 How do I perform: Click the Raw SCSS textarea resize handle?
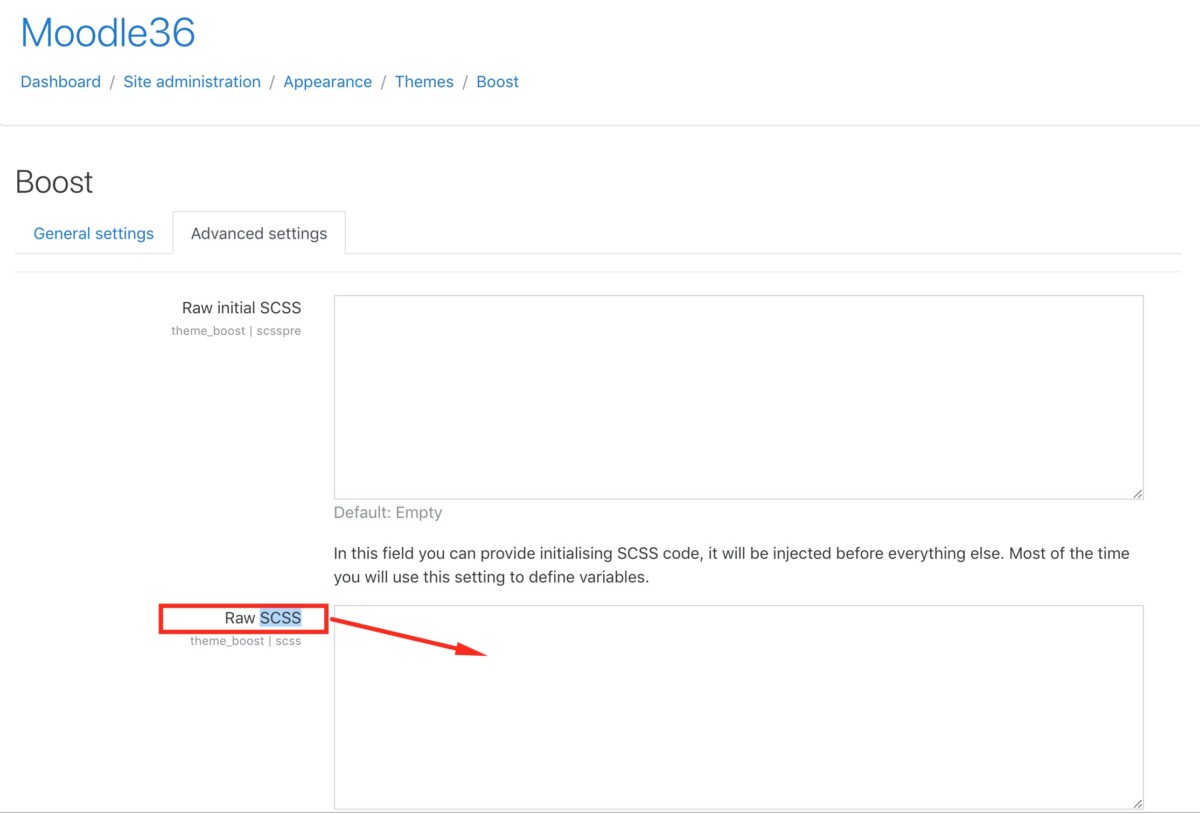[x=1137, y=803]
